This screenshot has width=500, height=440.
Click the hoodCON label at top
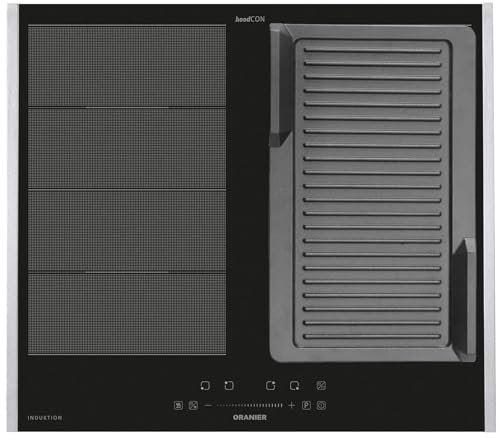click(250, 19)
